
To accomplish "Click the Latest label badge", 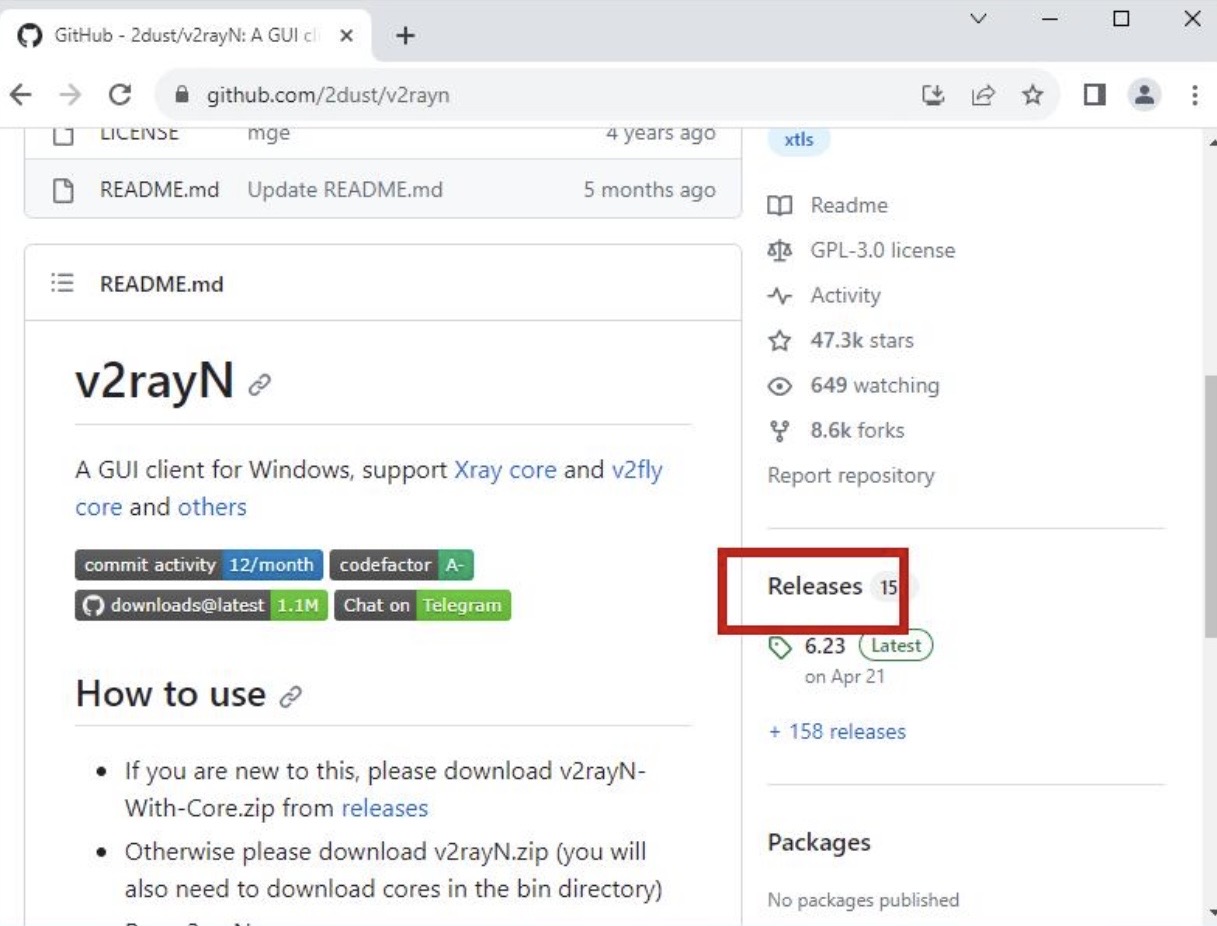I will (x=895, y=646).
